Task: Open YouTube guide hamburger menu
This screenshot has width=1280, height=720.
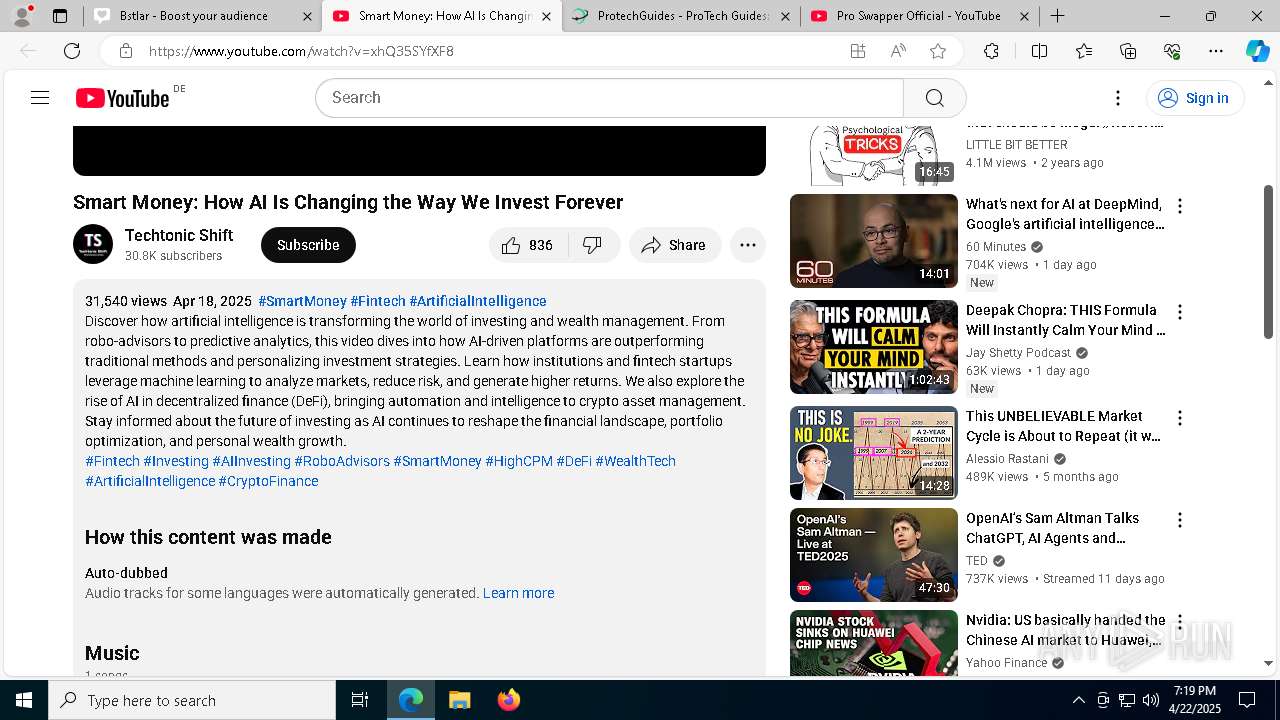Action: pyautogui.click(x=40, y=97)
